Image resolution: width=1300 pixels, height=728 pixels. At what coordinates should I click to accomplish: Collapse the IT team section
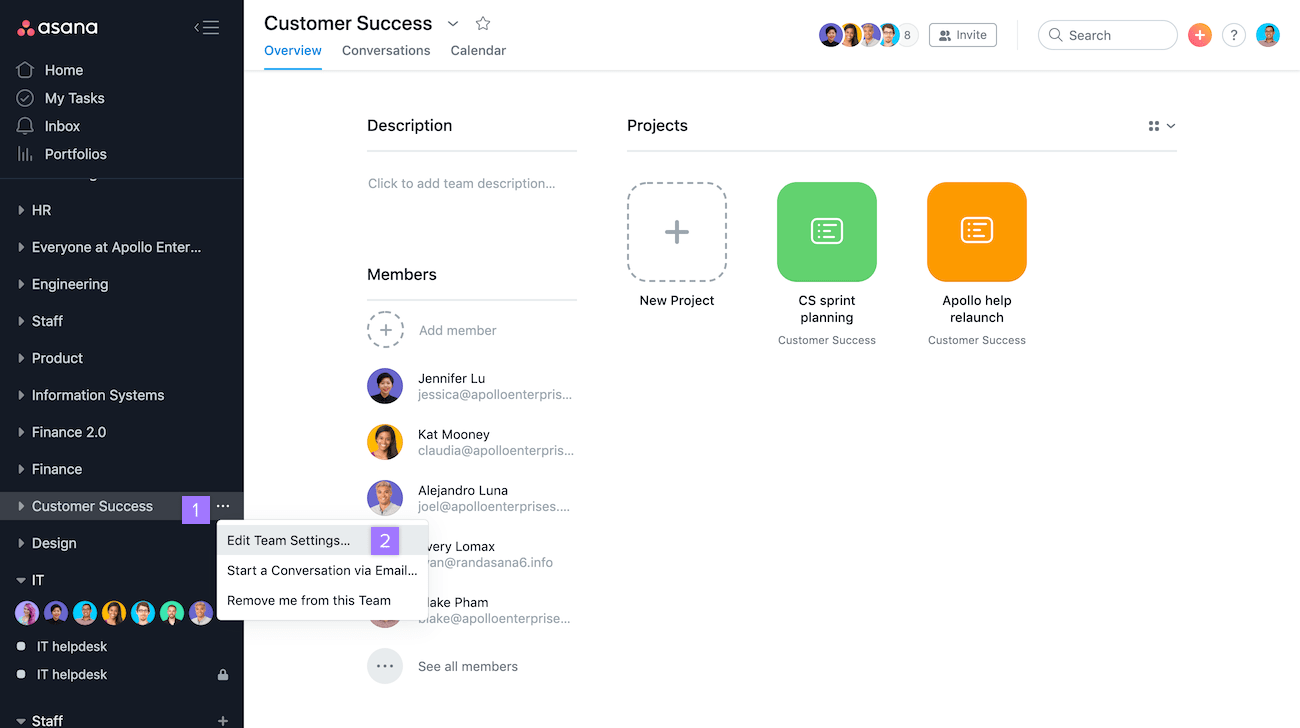click(x=21, y=580)
